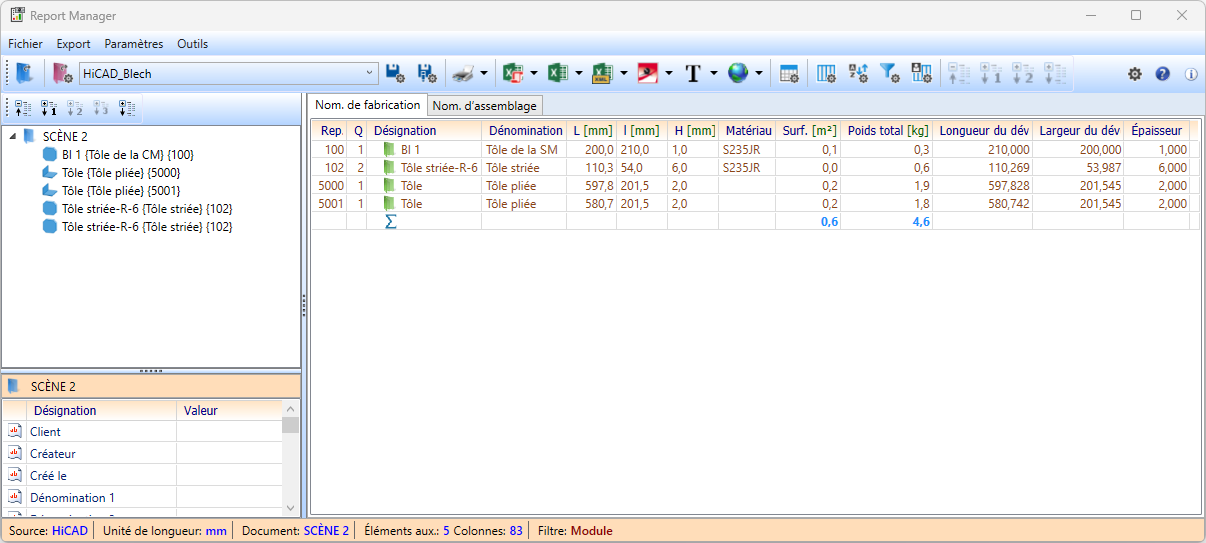Click scrollbar down arrow in properties panel
Viewport: 1206px width, 543px height.
[291, 508]
